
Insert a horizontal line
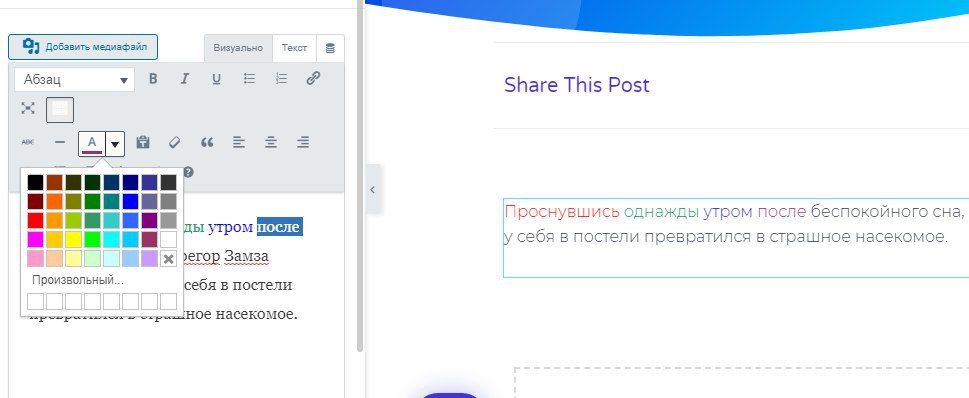[59, 142]
